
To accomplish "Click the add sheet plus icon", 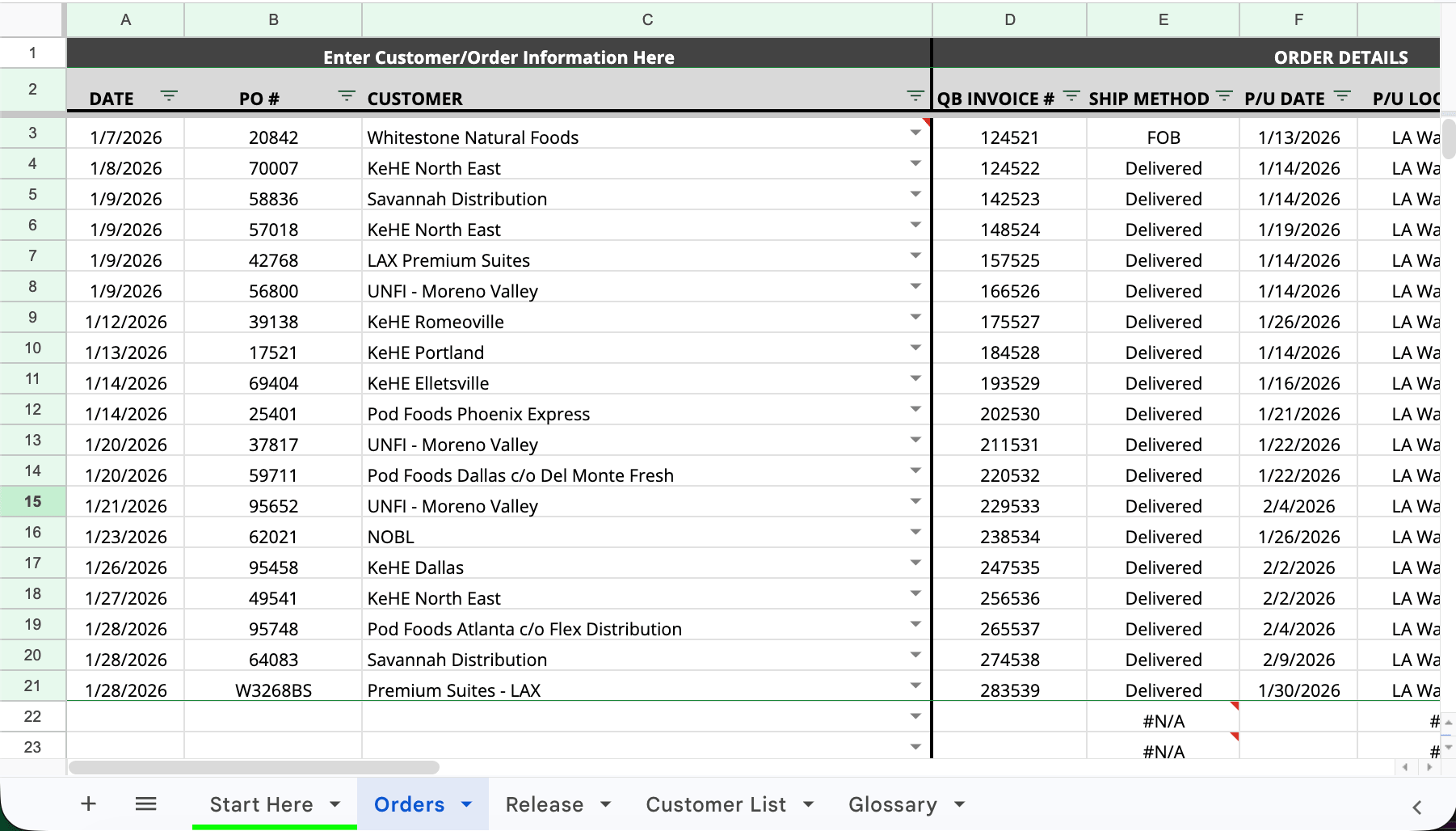I will coord(89,804).
